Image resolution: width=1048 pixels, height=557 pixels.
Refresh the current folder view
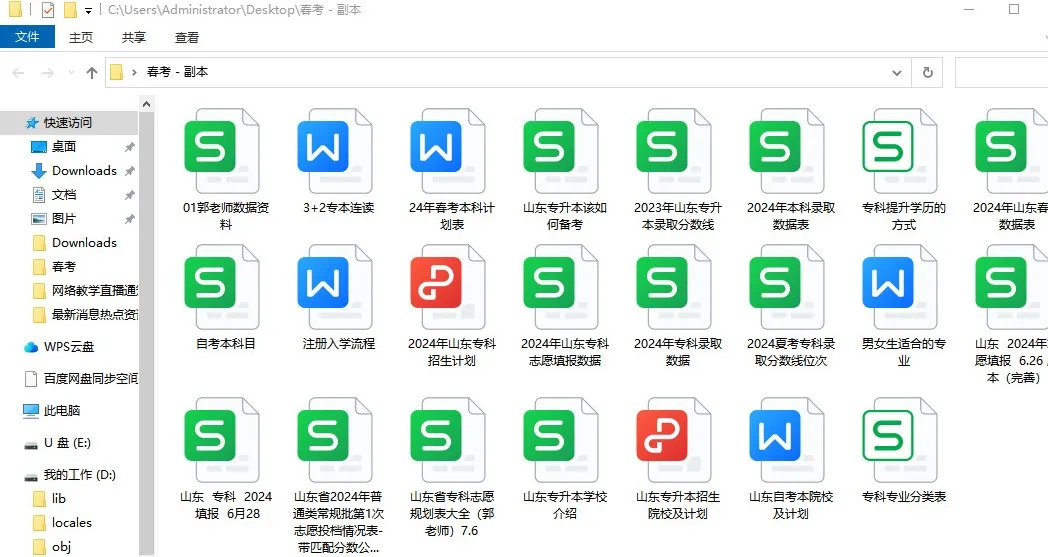coord(928,72)
